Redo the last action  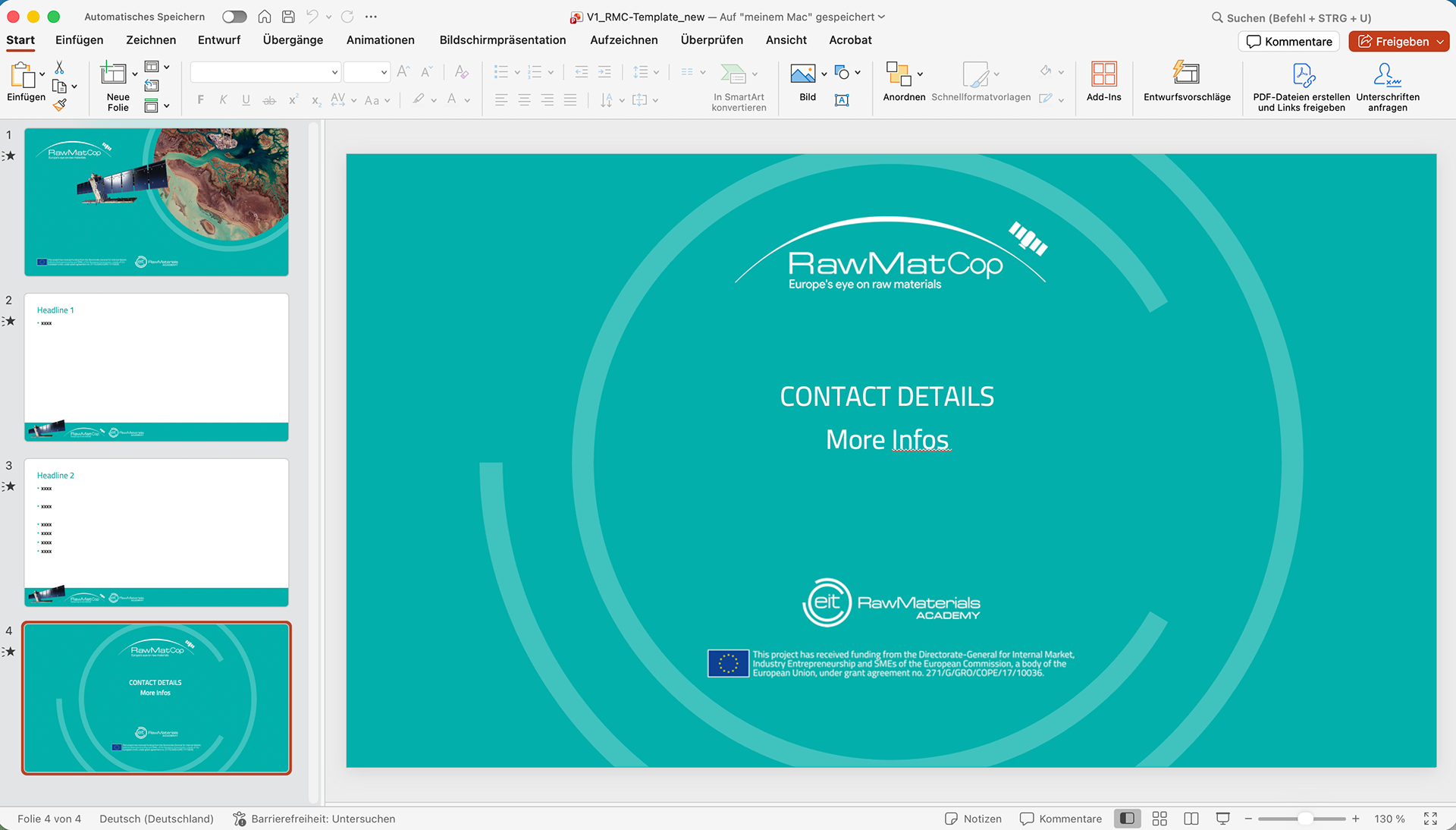tap(347, 17)
